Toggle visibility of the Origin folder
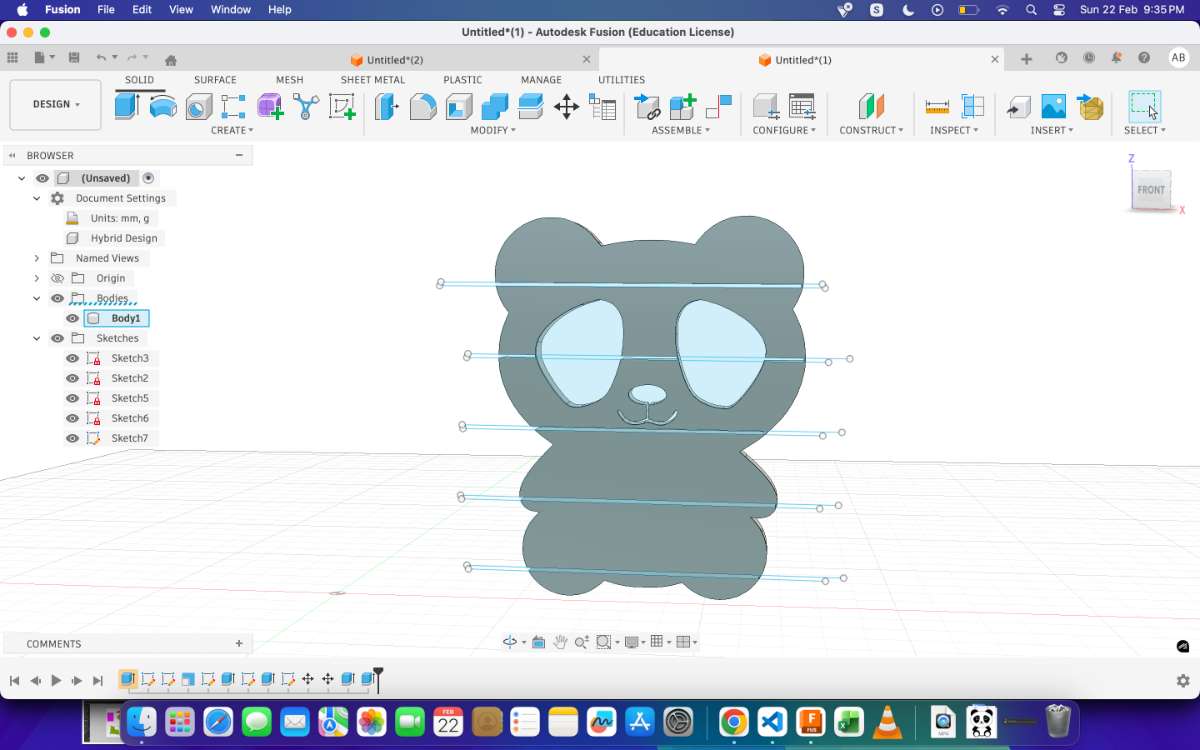Screen dimensions: 1200x750 click(57, 278)
